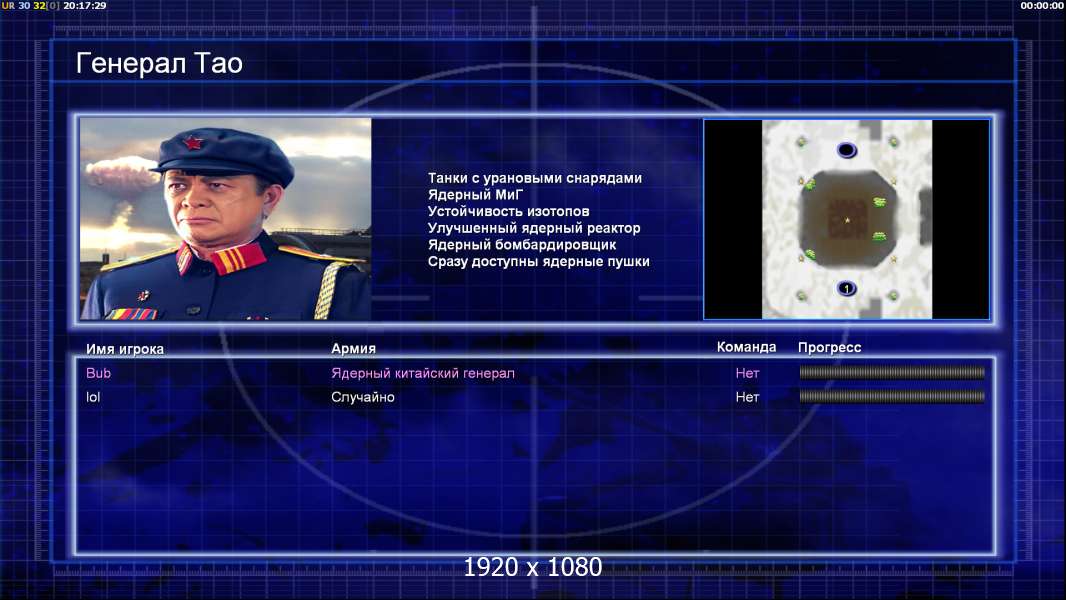Click "Танки с урановыми снарядами" feature line
1066x600 pixels.
[x=535, y=178]
